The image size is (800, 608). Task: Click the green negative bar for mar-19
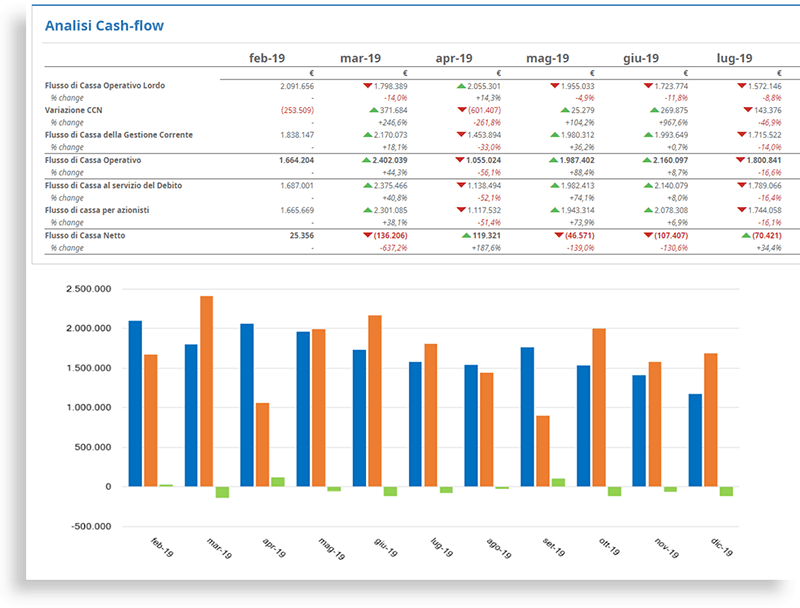(x=222, y=492)
